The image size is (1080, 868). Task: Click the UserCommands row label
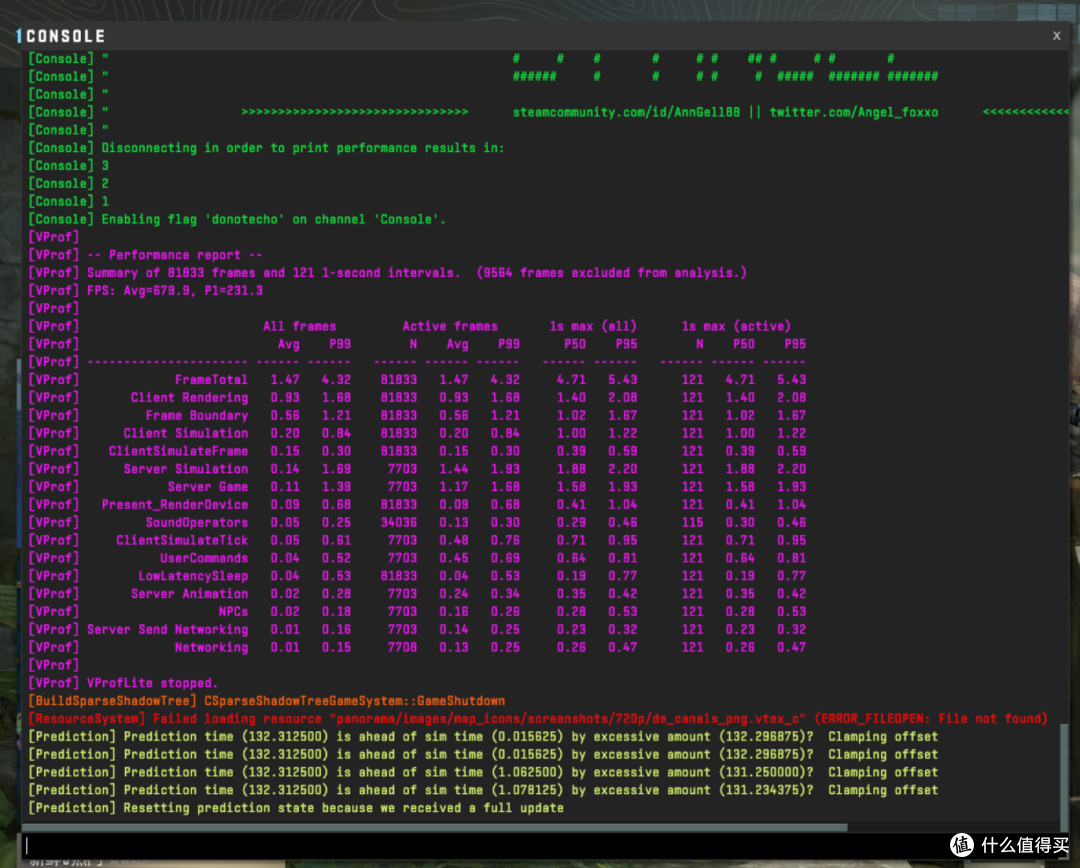click(204, 558)
